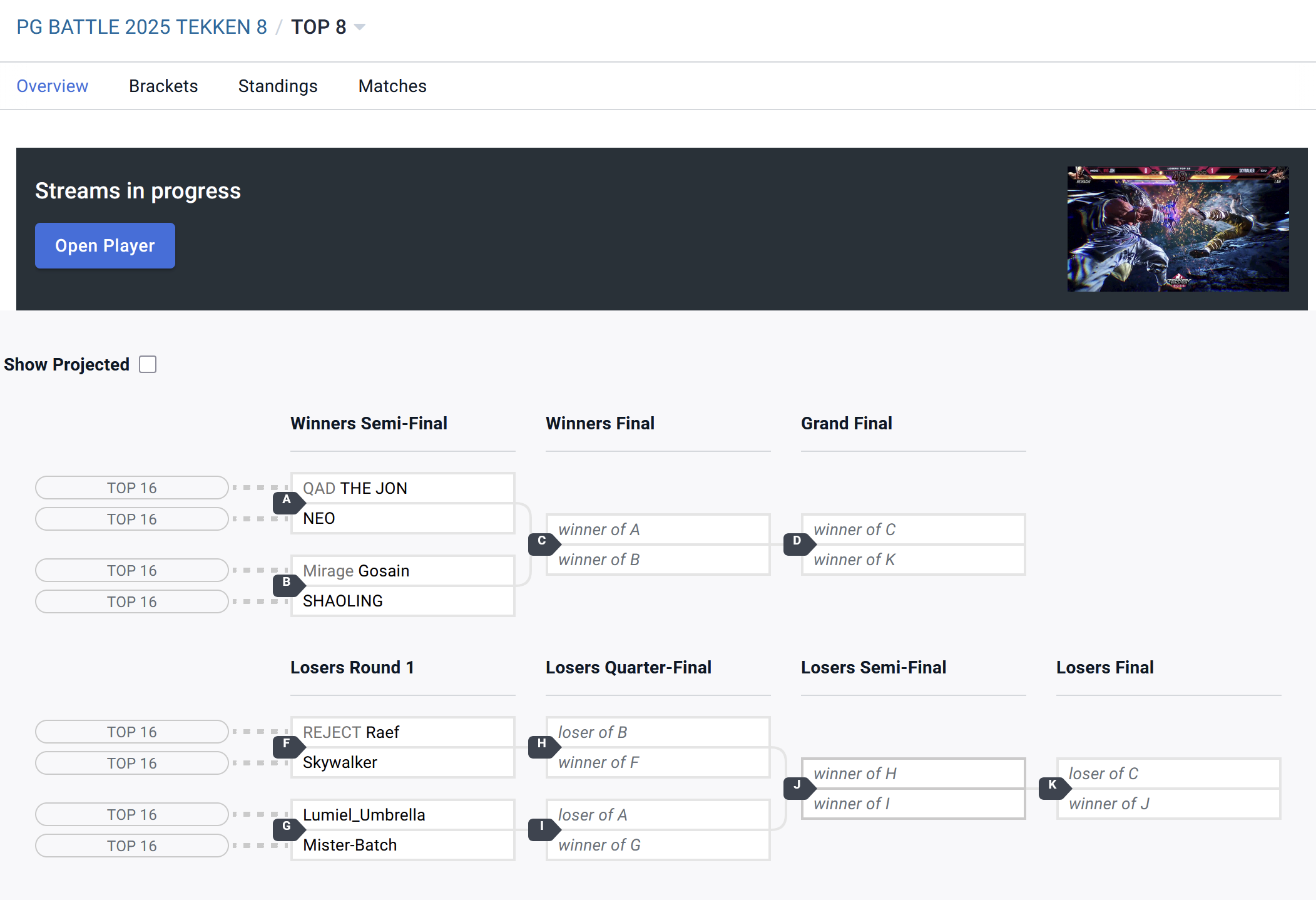Click the Tekken stream preview thumbnail
Image resolution: width=1316 pixels, height=900 pixels.
tap(1178, 228)
